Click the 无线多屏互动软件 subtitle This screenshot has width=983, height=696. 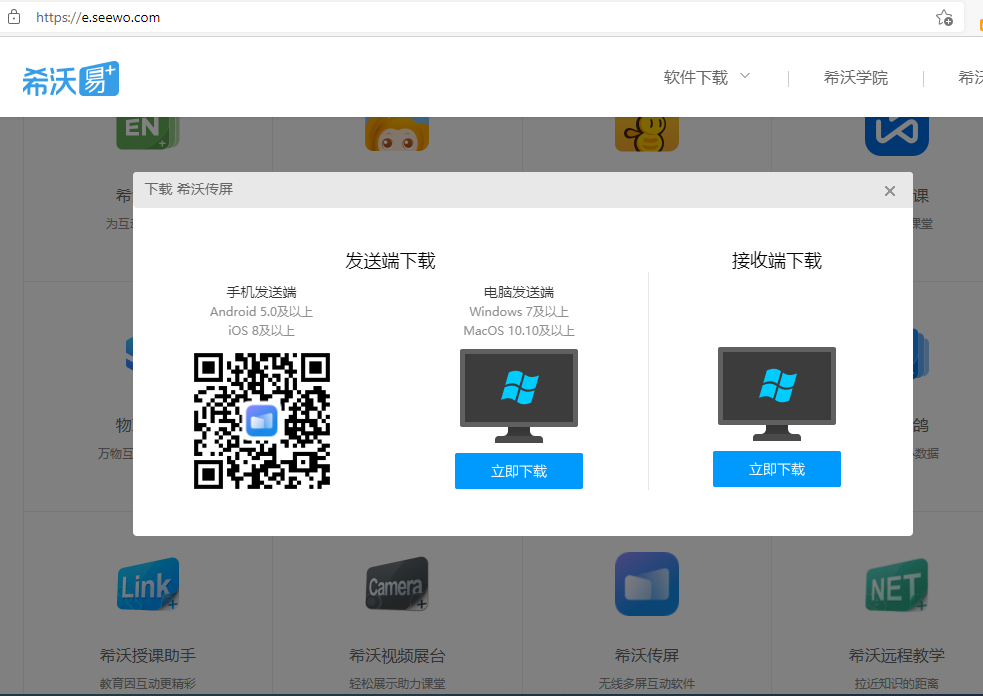tap(646, 683)
